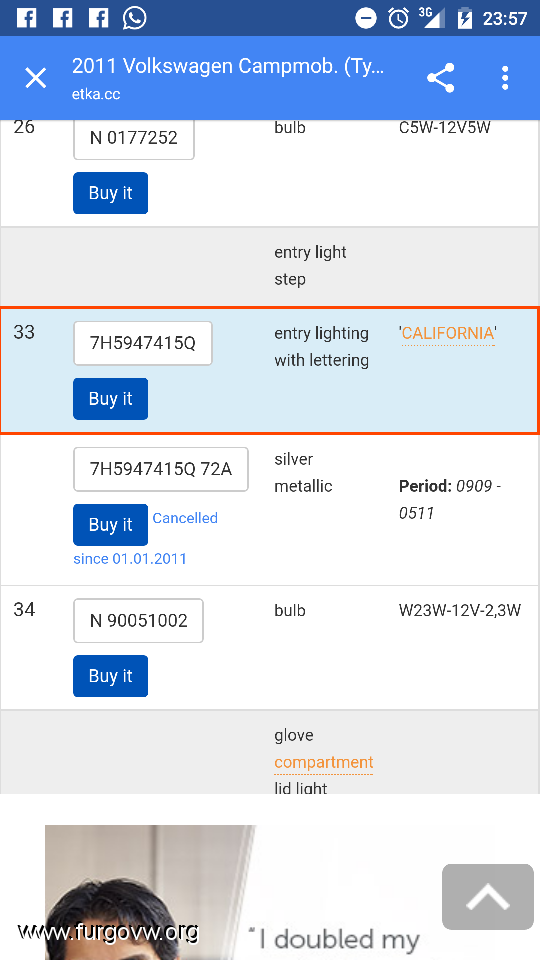Image resolution: width=540 pixels, height=960 pixels.
Task: Open the three-dot overflow menu
Action: click(x=504, y=78)
